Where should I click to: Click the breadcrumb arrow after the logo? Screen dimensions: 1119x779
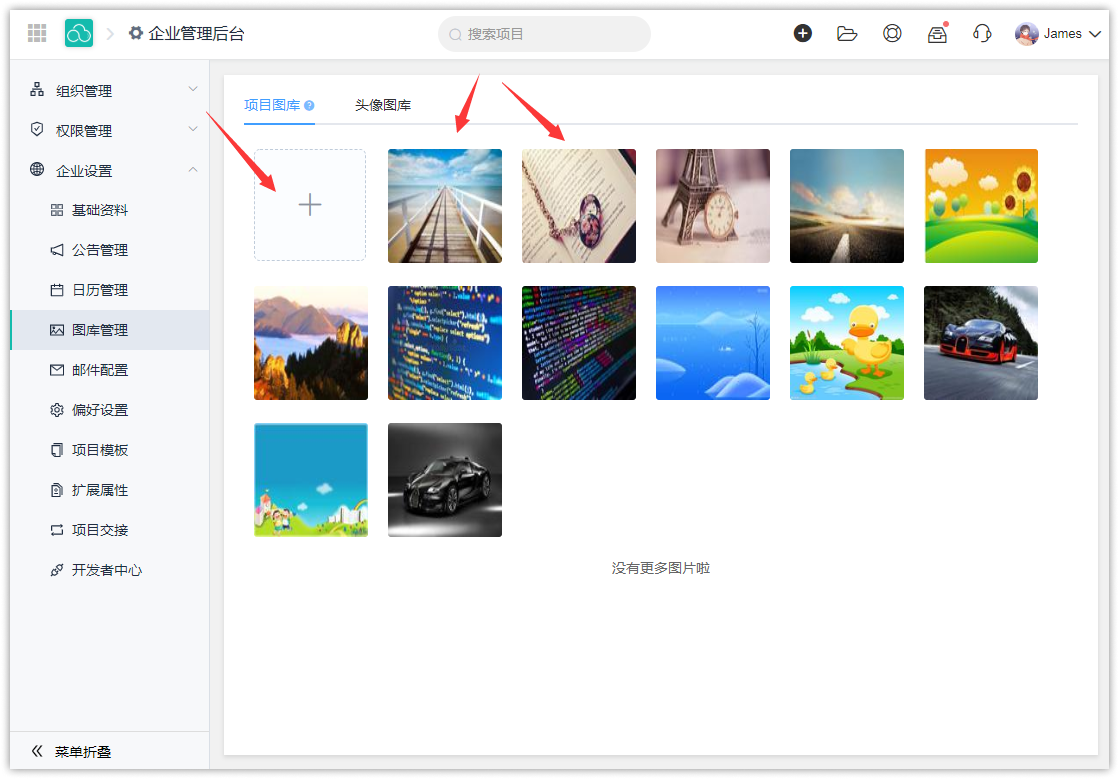(x=110, y=34)
